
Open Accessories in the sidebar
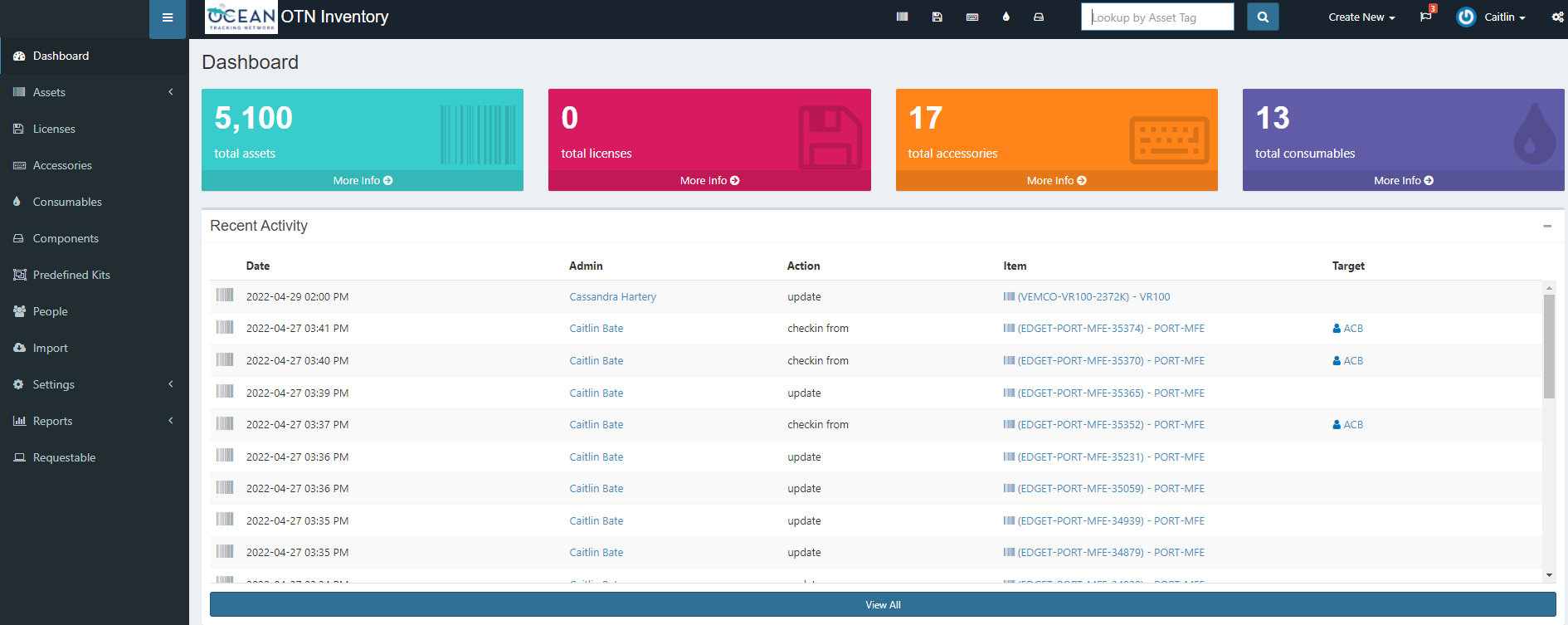pos(95,165)
